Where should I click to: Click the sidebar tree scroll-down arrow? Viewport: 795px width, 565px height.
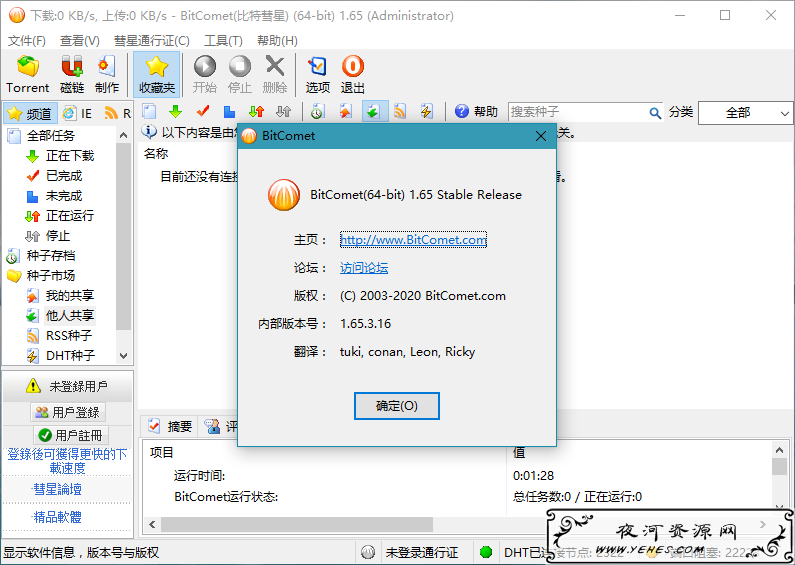[124, 356]
